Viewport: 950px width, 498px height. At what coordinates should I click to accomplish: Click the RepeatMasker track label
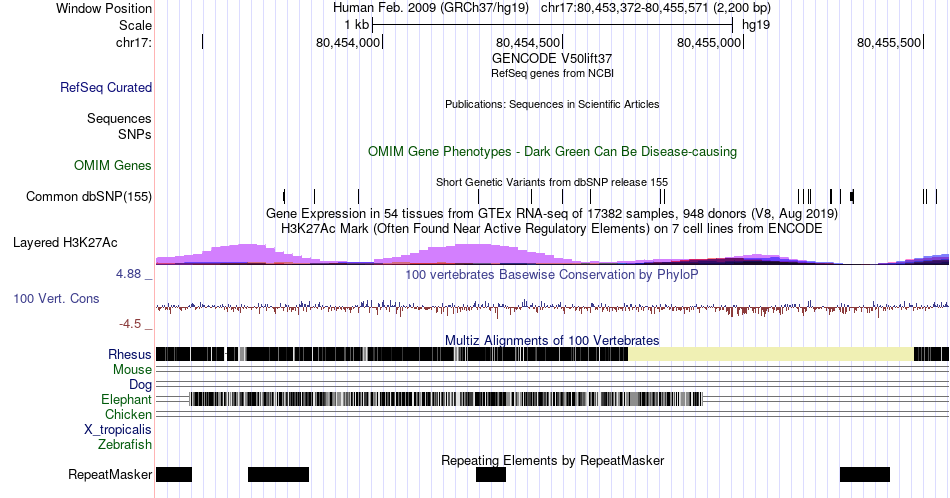pos(110,474)
